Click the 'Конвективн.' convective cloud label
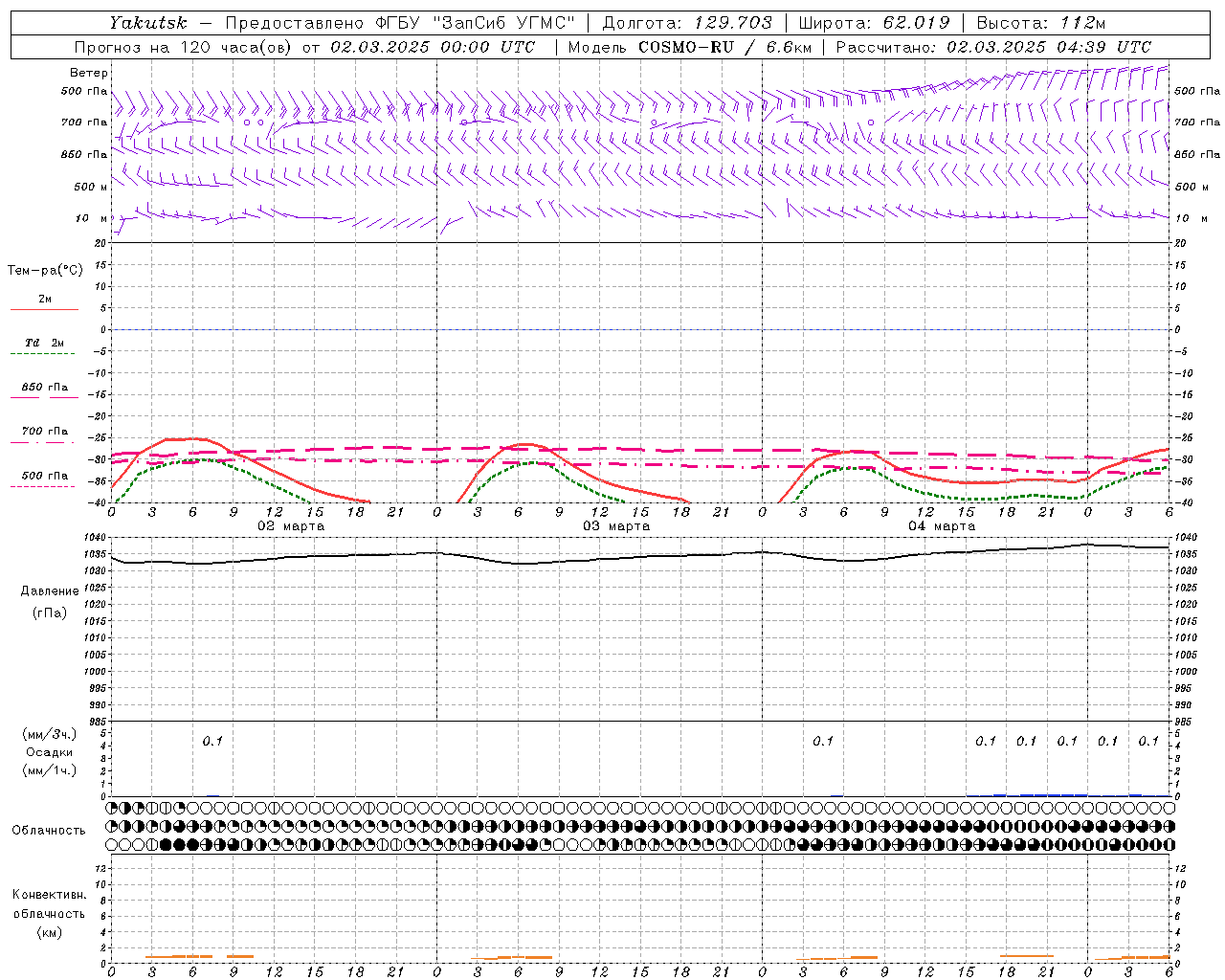The image size is (1225, 980). click(x=49, y=895)
